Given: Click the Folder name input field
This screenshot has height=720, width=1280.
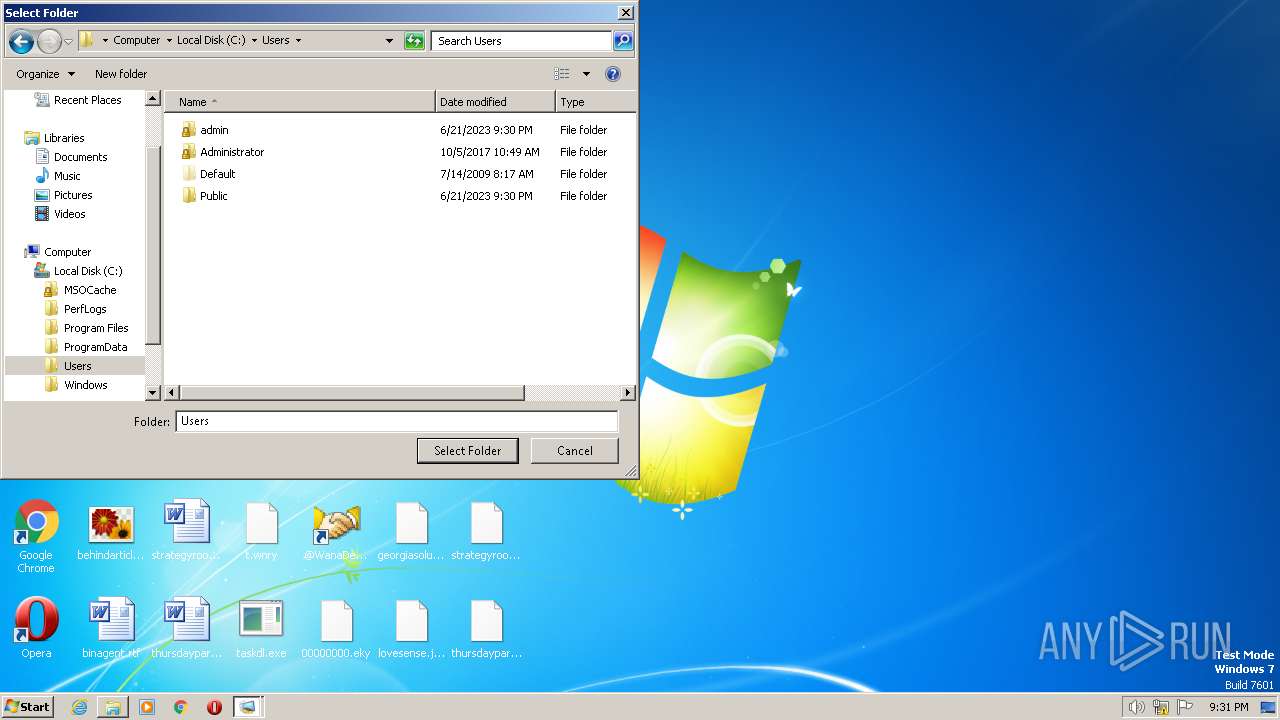Looking at the screenshot, I should 397,421.
